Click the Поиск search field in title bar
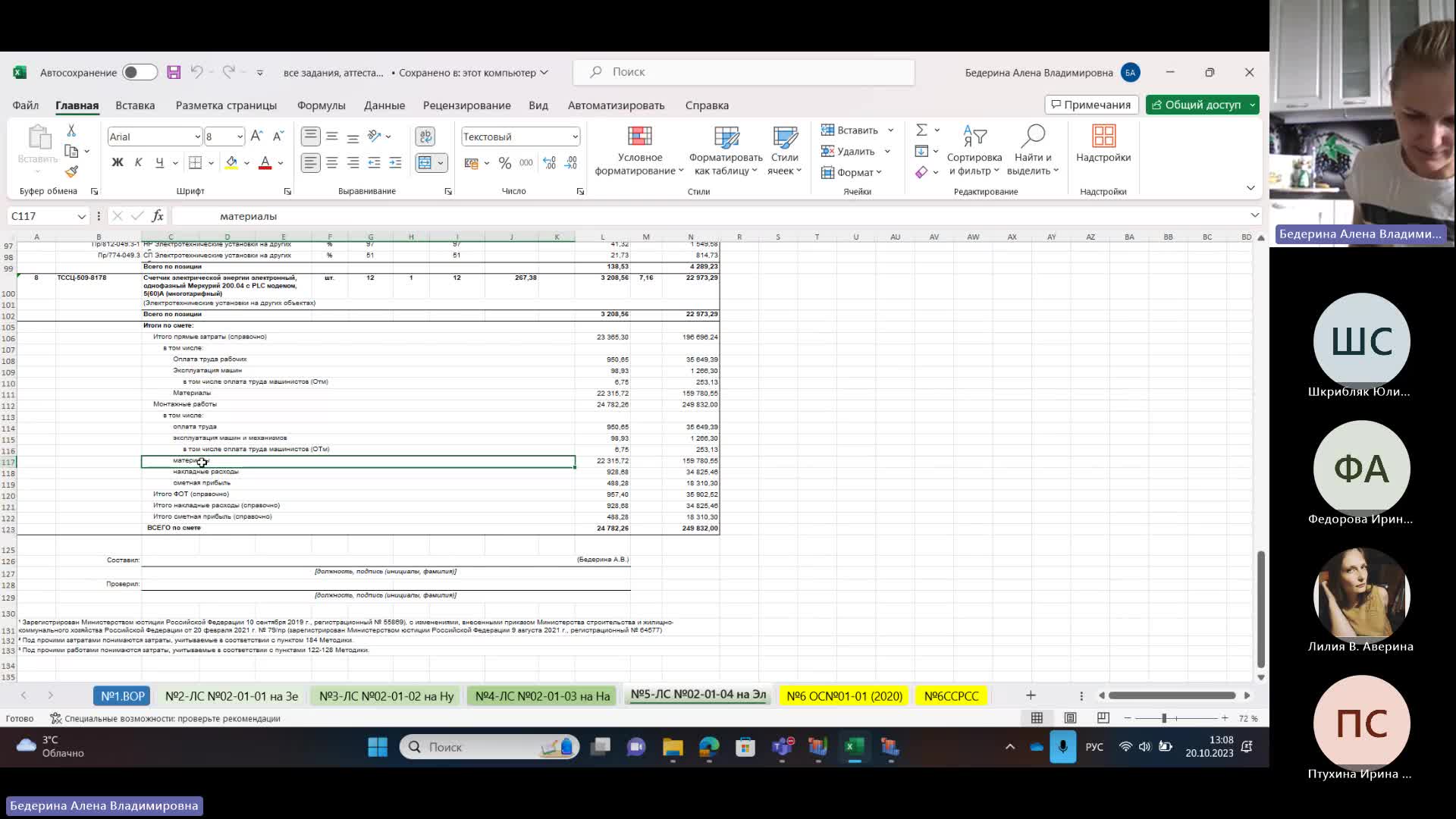Image resolution: width=1456 pixels, height=819 pixels. point(744,72)
